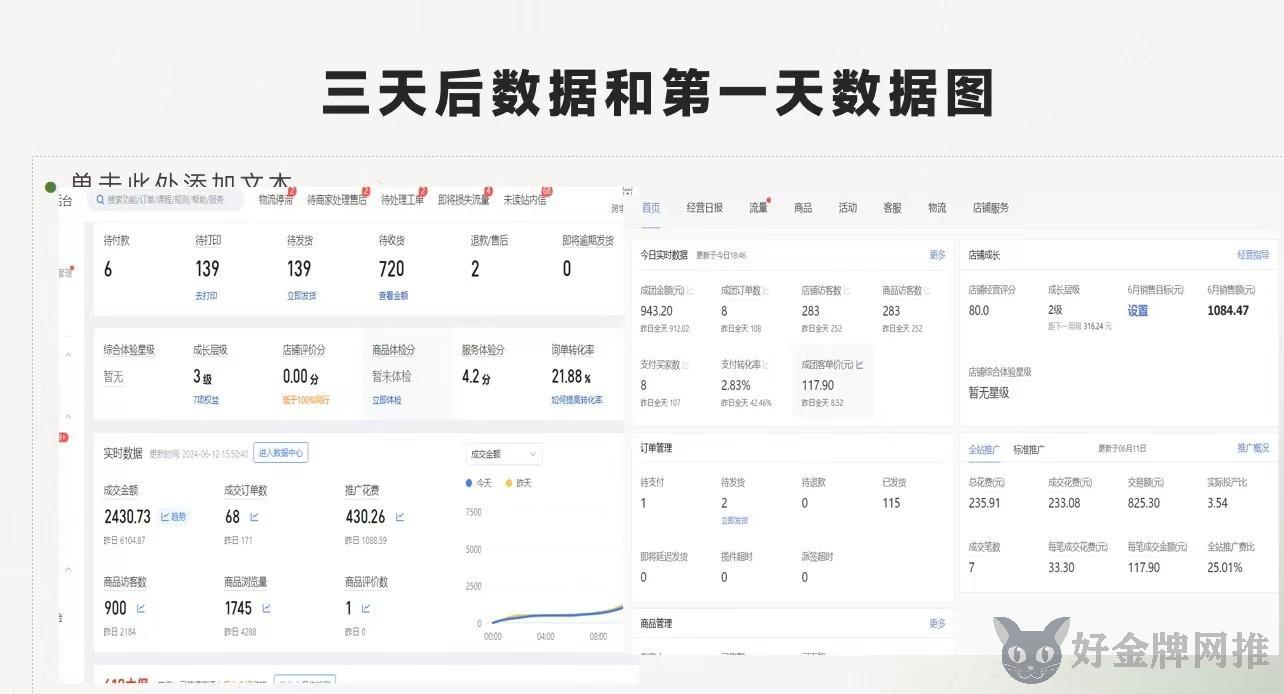The height and width of the screenshot is (694, 1284).
Task: Click the 进入数据中心 button
Action: tap(281, 453)
